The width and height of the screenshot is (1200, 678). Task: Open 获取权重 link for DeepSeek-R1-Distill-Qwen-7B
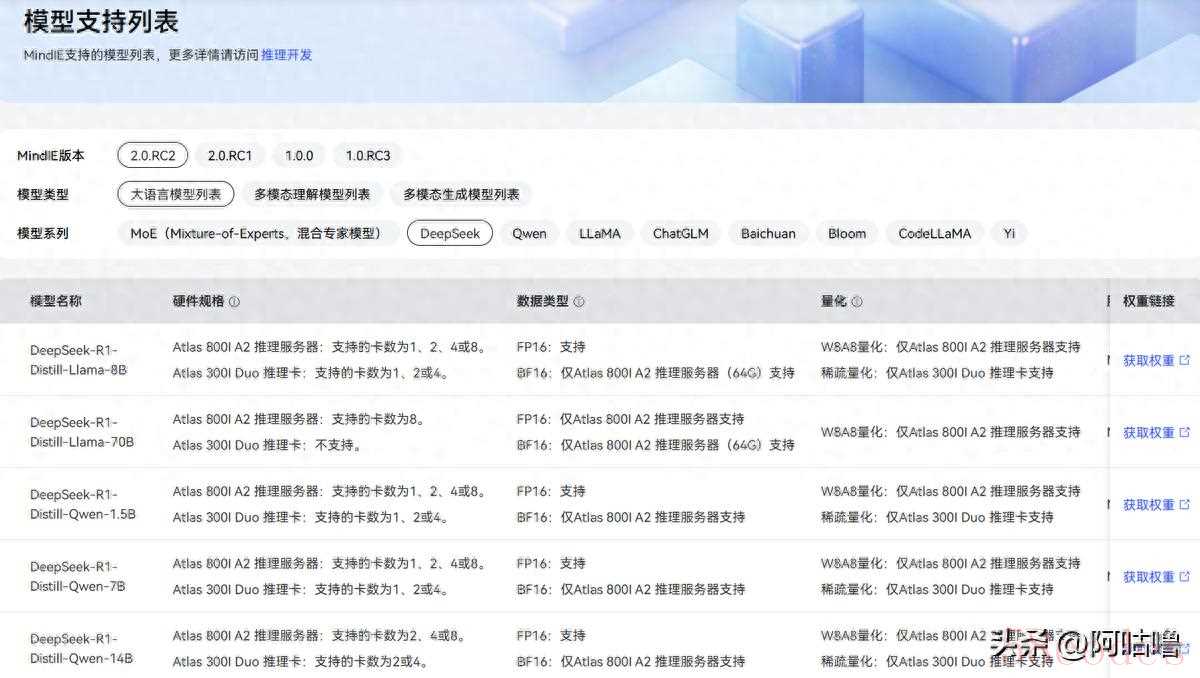[1156, 577]
